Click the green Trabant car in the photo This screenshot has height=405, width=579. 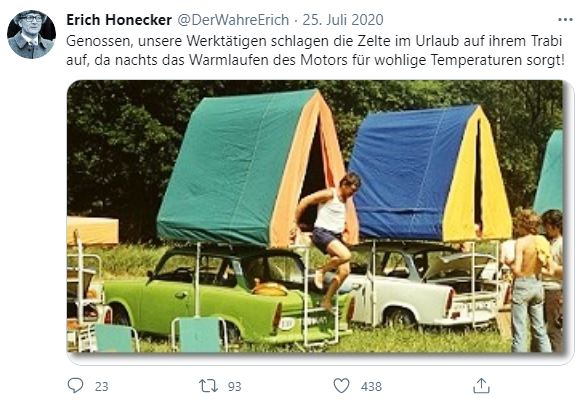(x=225, y=294)
